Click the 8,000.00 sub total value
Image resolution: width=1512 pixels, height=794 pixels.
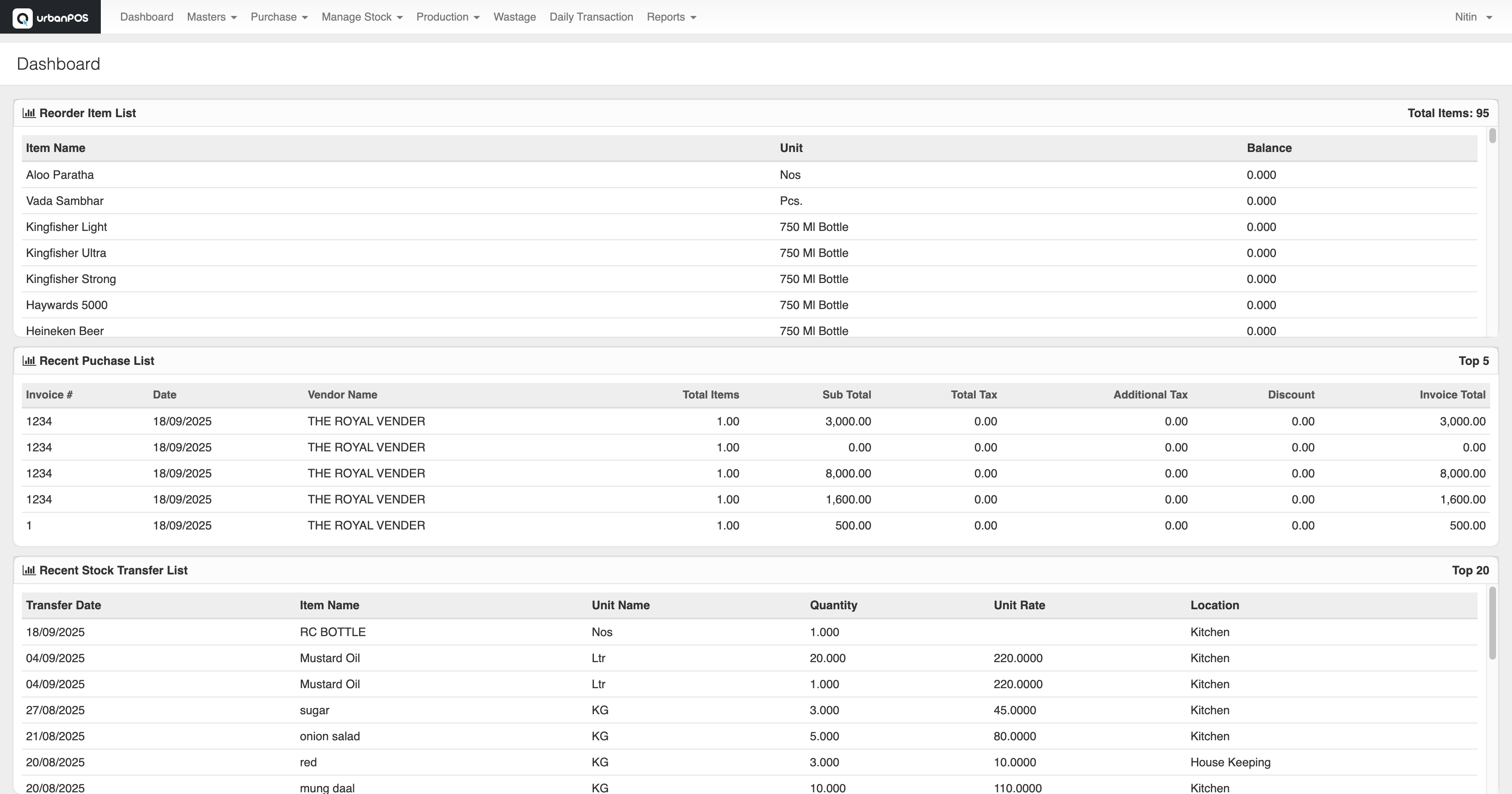pos(848,473)
